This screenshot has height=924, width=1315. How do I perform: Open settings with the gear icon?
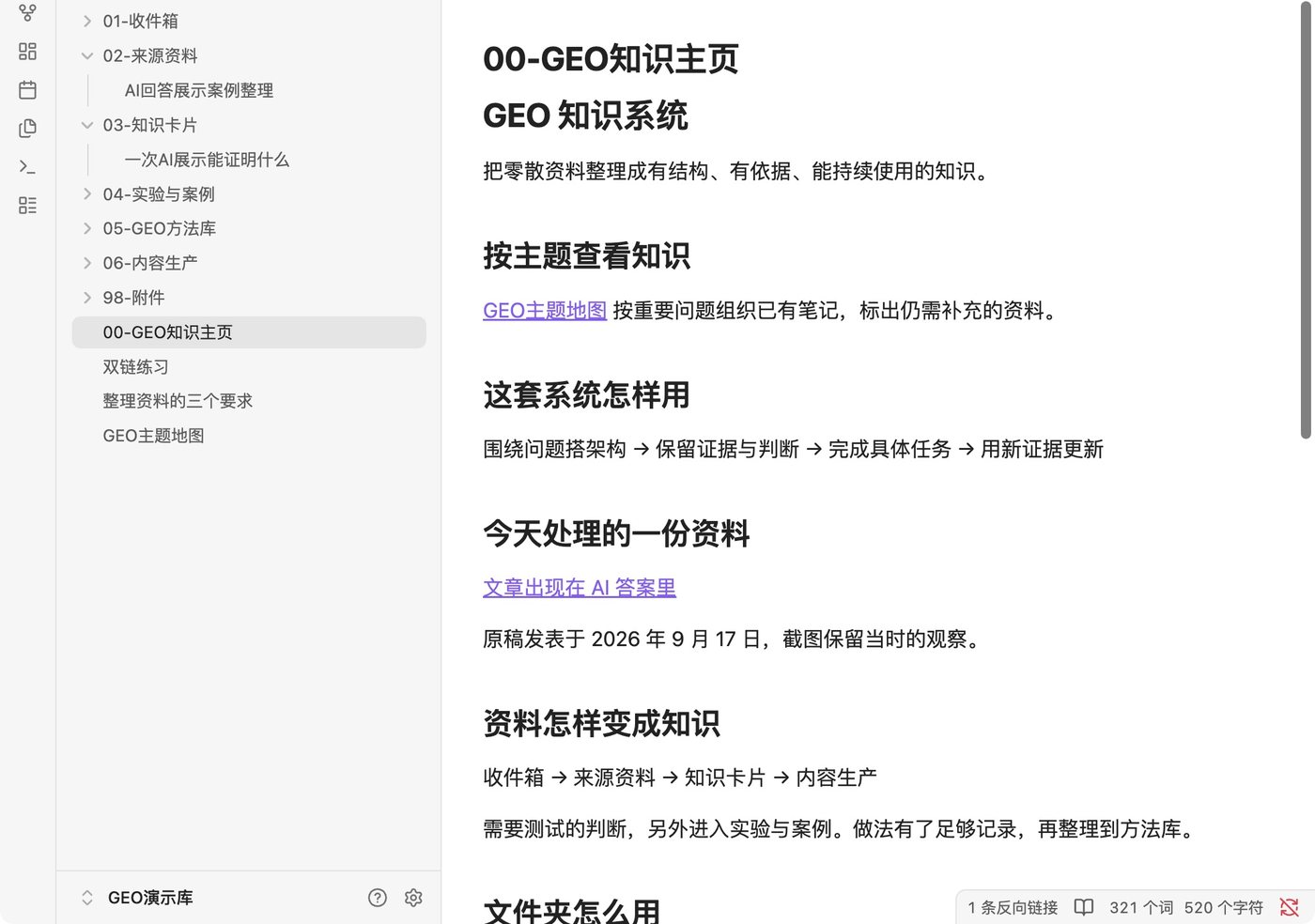click(413, 898)
